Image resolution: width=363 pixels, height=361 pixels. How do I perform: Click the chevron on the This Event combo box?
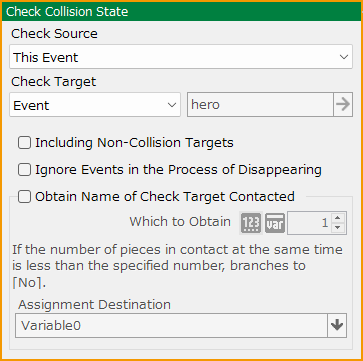pyautogui.click(x=344, y=57)
